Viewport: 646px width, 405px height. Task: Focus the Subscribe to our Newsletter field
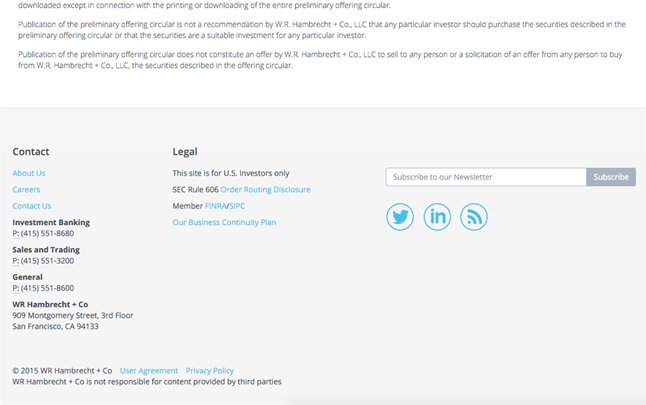click(x=486, y=177)
